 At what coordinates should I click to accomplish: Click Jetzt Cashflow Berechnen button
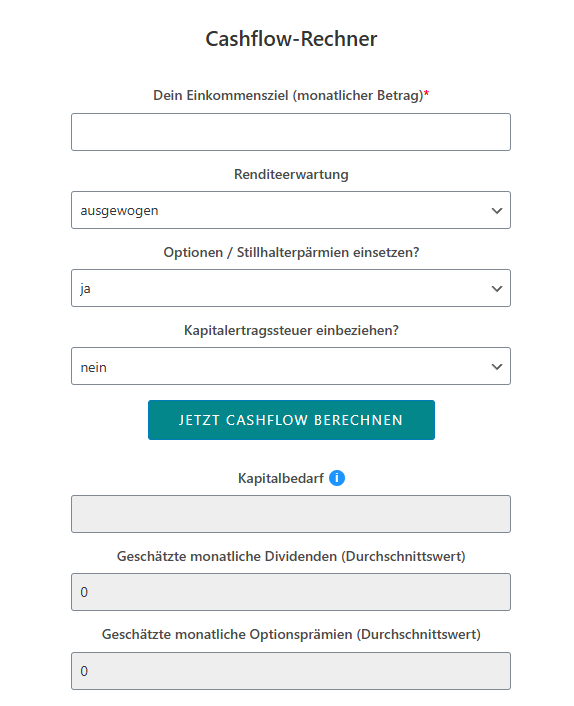tap(291, 420)
